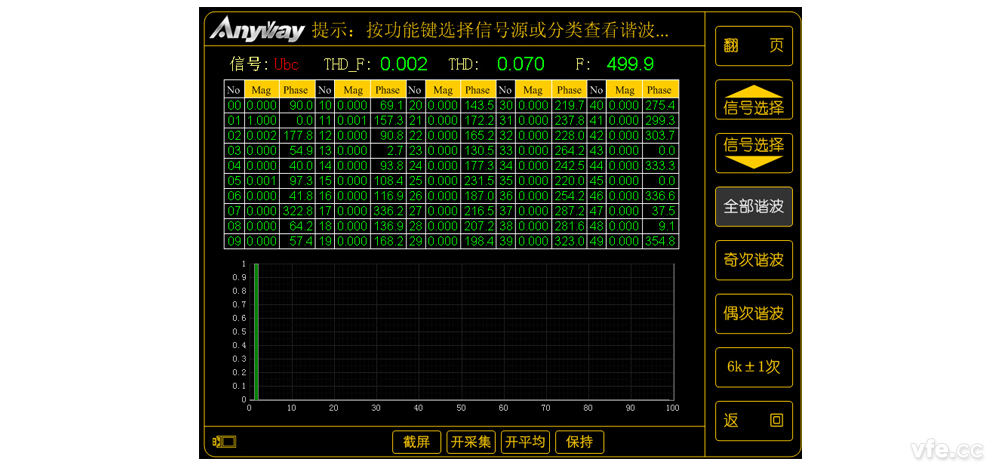Click the frequency value 499.9

[x=630, y=65]
